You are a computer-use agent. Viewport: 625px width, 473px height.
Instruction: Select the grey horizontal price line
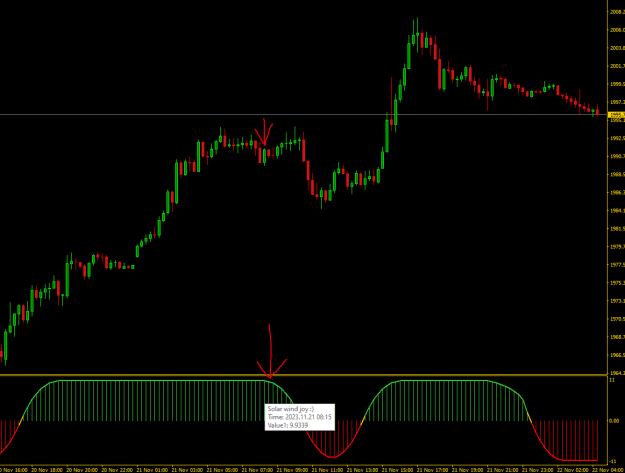click(303, 115)
